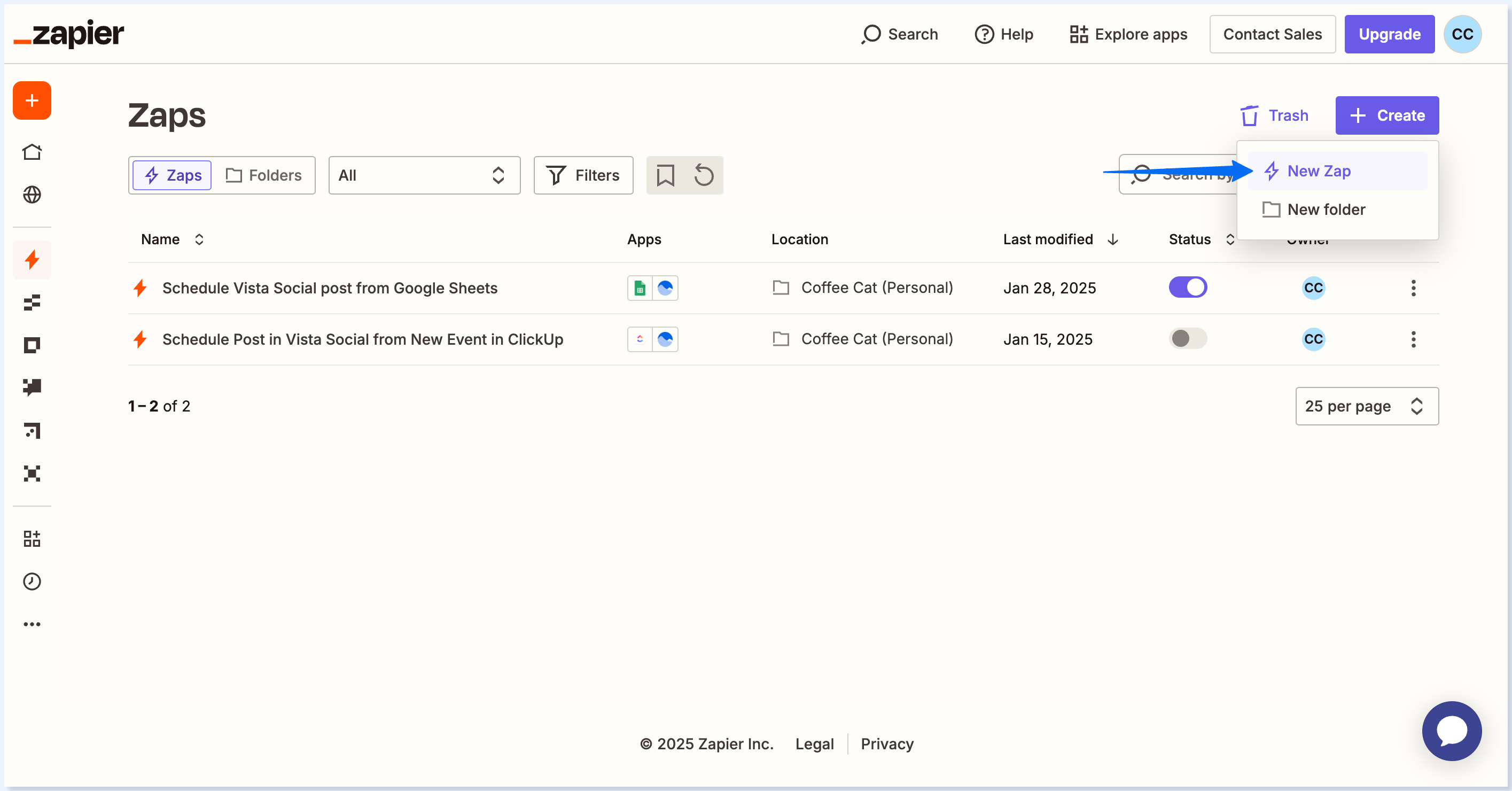Click Coffee Cat (Personal) location in second row
This screenshot has width=1512, height=791.
pyautogui.click(x=863, y=338)
